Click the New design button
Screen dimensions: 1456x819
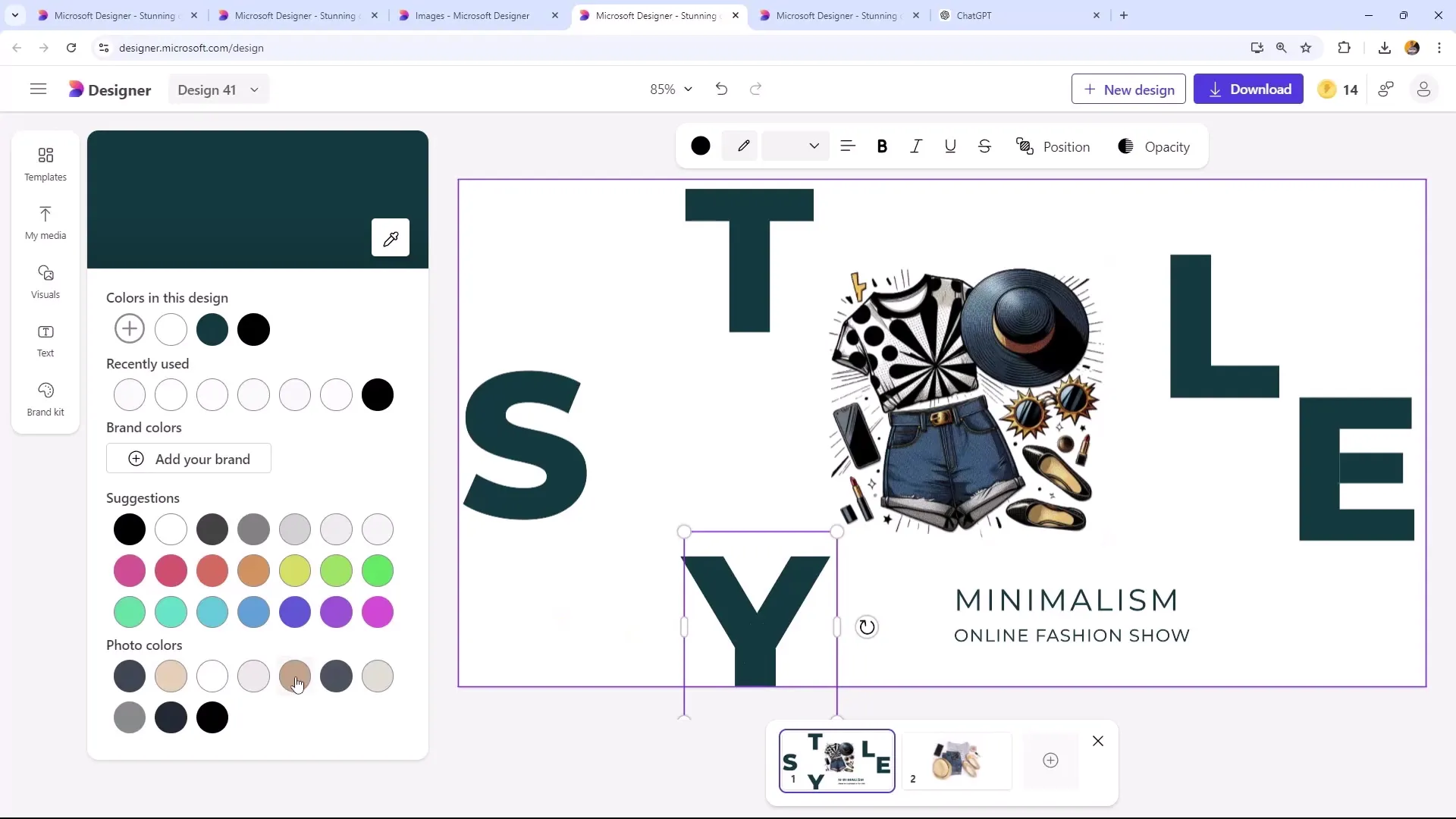click(1128, 89)
